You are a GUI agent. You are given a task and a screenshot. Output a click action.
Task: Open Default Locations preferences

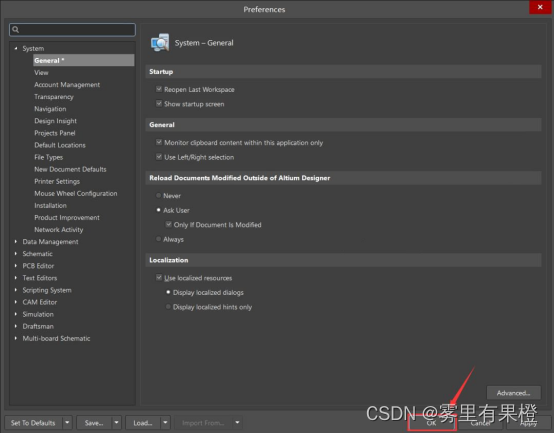[60, 145]
